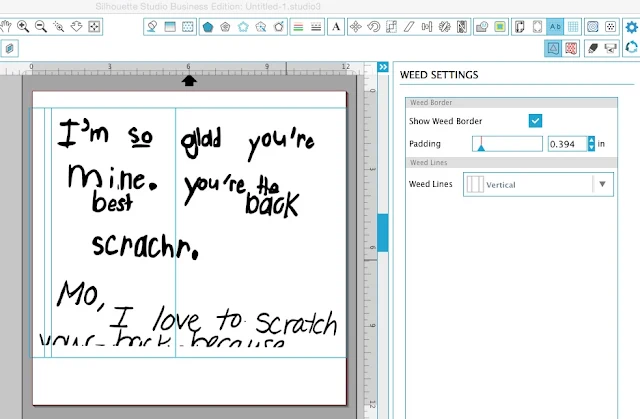Open the Text Style panel icon
Image resolution: width=640 pixels, height=419 pixels.
pos(336,27)
